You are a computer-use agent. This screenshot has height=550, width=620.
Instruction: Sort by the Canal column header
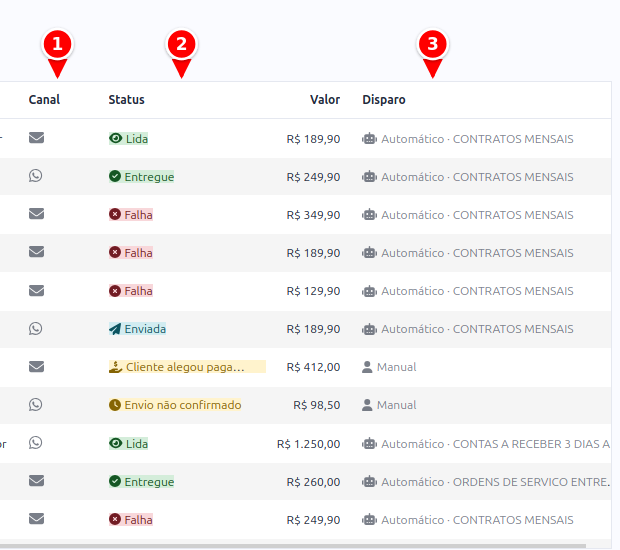(44, 100)
